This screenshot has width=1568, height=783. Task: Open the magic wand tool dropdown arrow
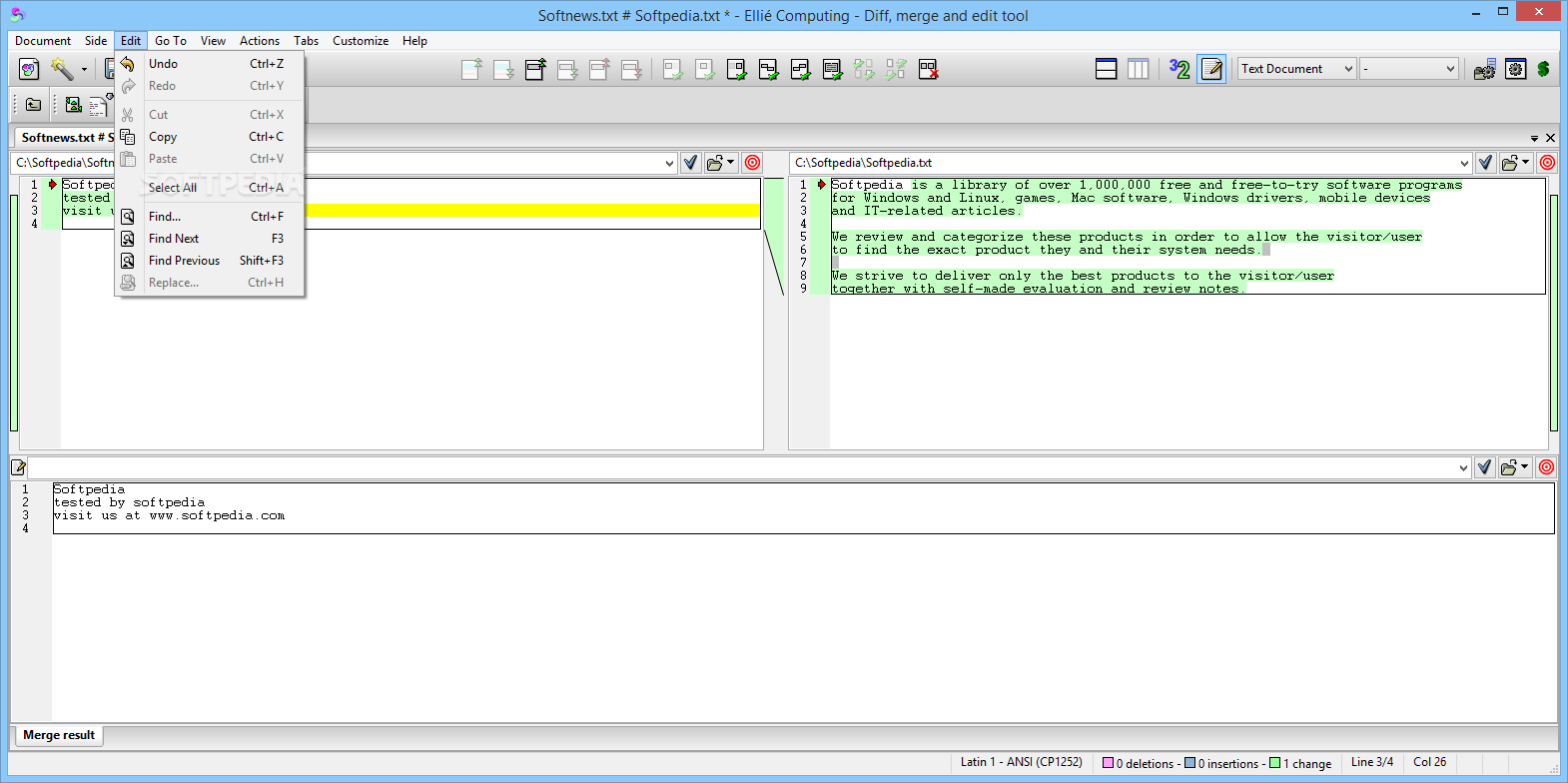84,69
